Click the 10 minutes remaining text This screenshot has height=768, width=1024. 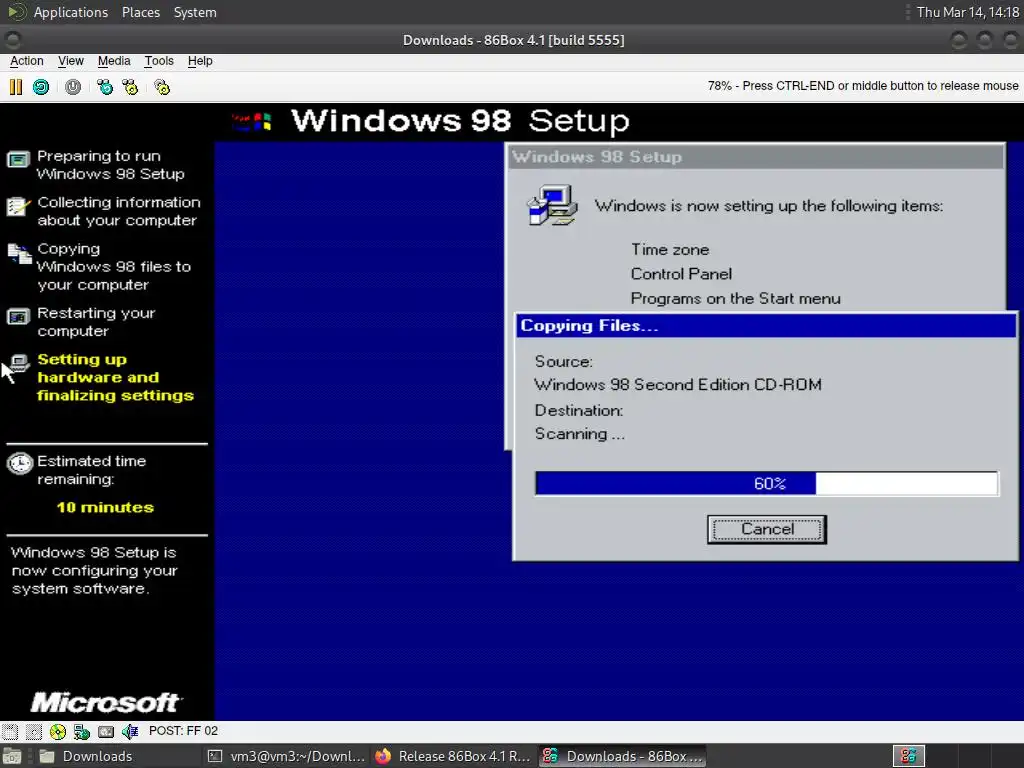(105, 507)
